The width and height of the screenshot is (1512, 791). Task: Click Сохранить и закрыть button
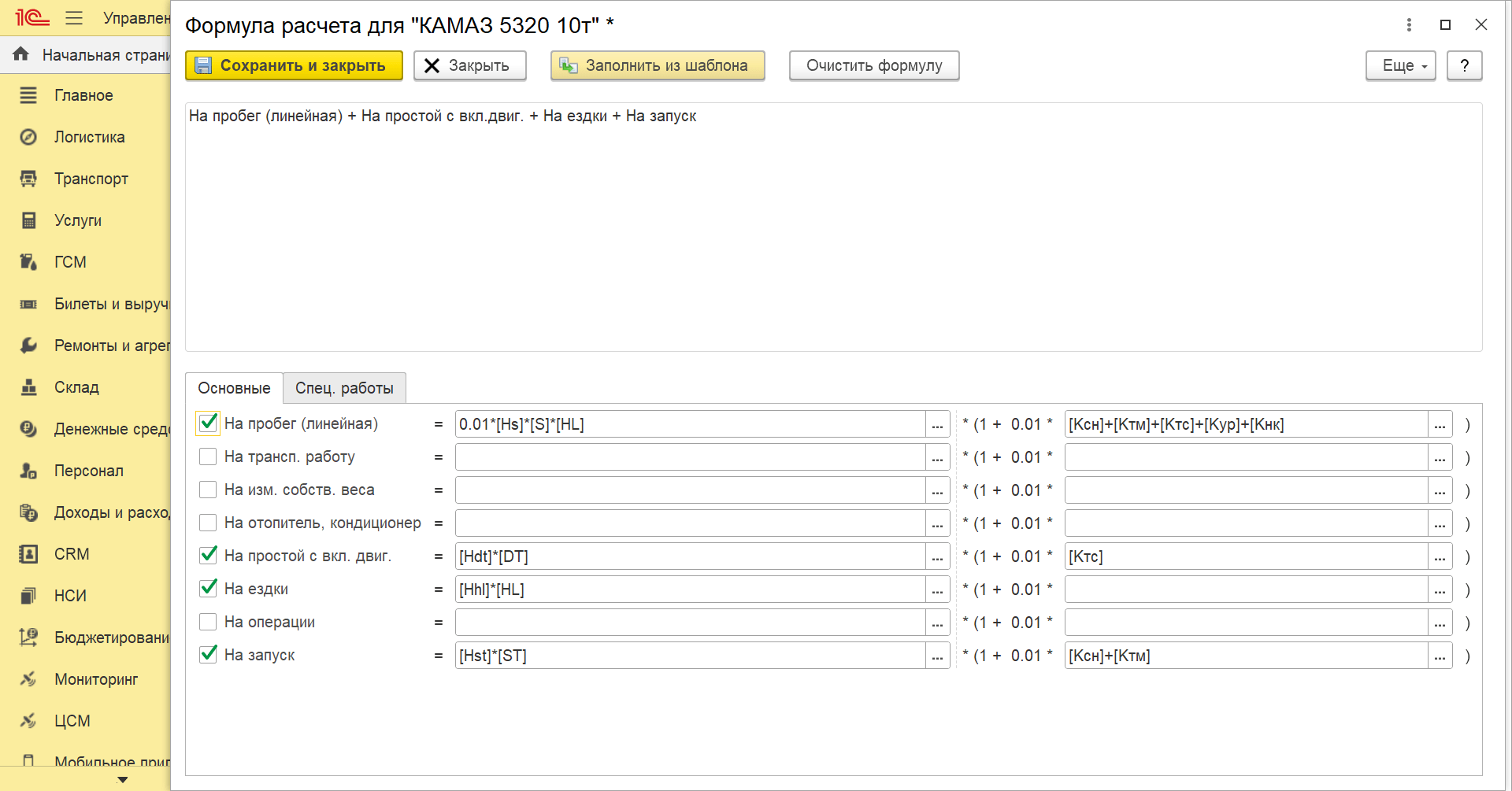pyautogui.click(x=294, y=65)
